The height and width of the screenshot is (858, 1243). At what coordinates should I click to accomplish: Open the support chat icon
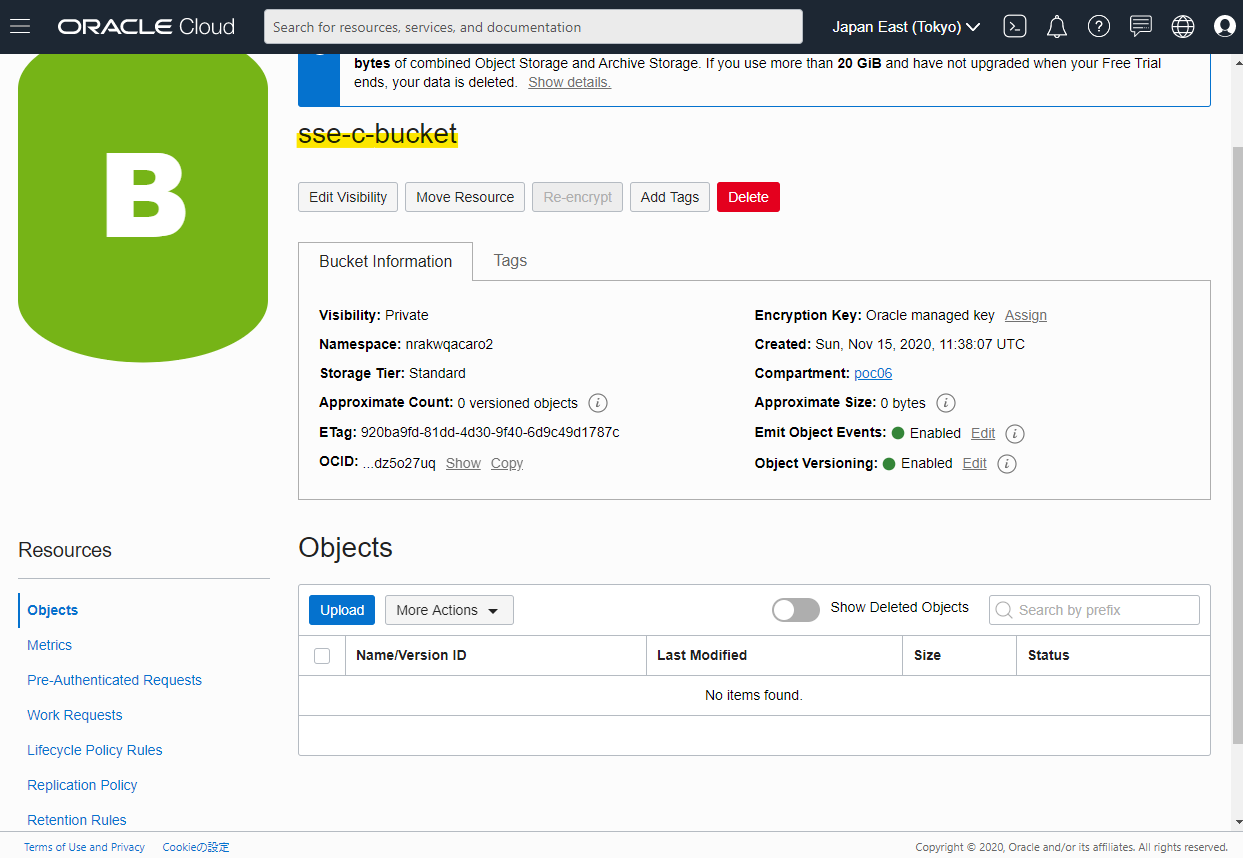1141,27
